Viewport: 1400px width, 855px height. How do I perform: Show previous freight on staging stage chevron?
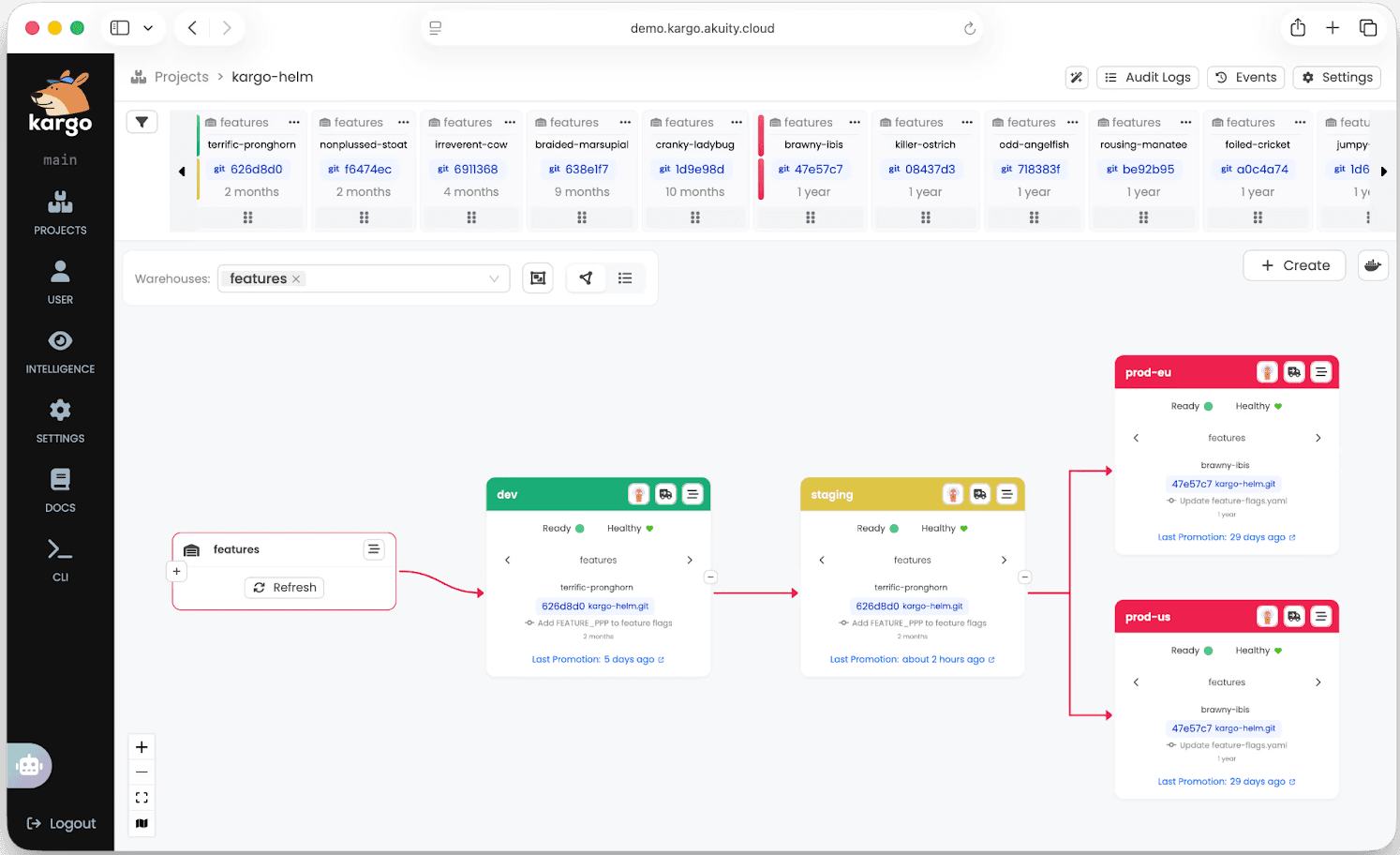[822, 560]
